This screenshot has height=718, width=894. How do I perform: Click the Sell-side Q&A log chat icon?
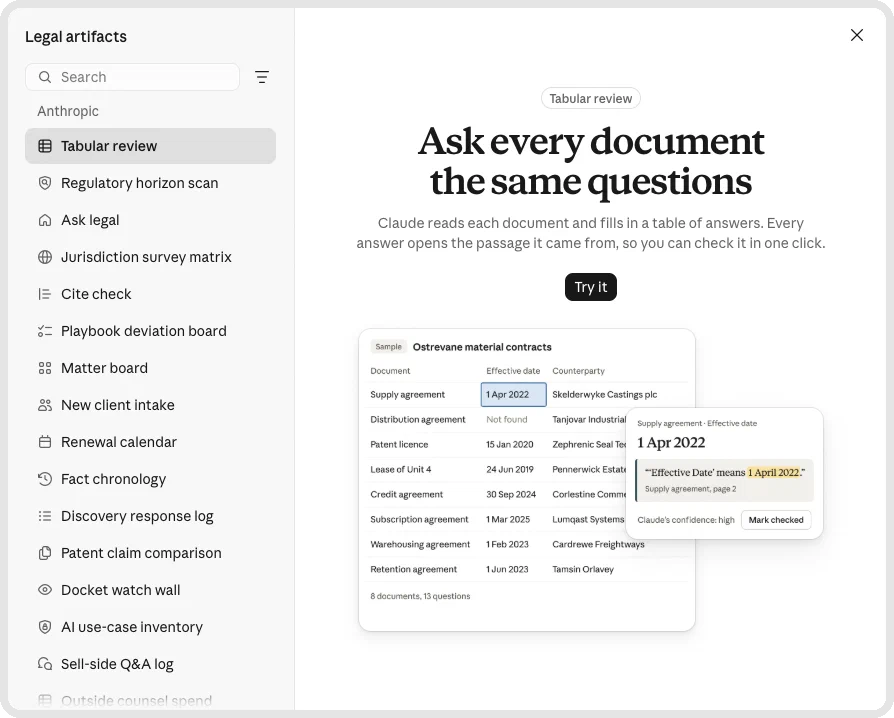click(44, 664)
